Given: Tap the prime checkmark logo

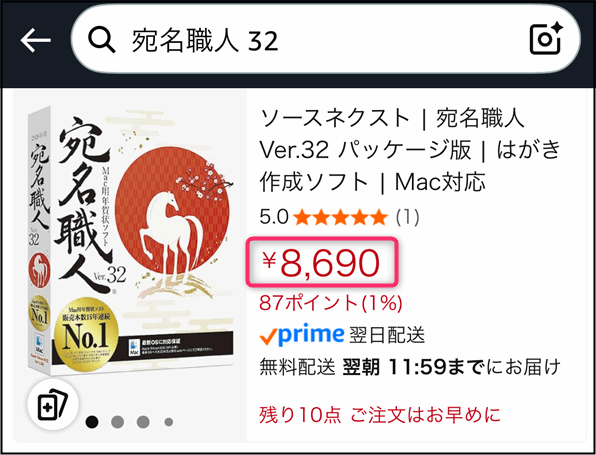Looking at the screenshot, I should [x=302, y=335].
